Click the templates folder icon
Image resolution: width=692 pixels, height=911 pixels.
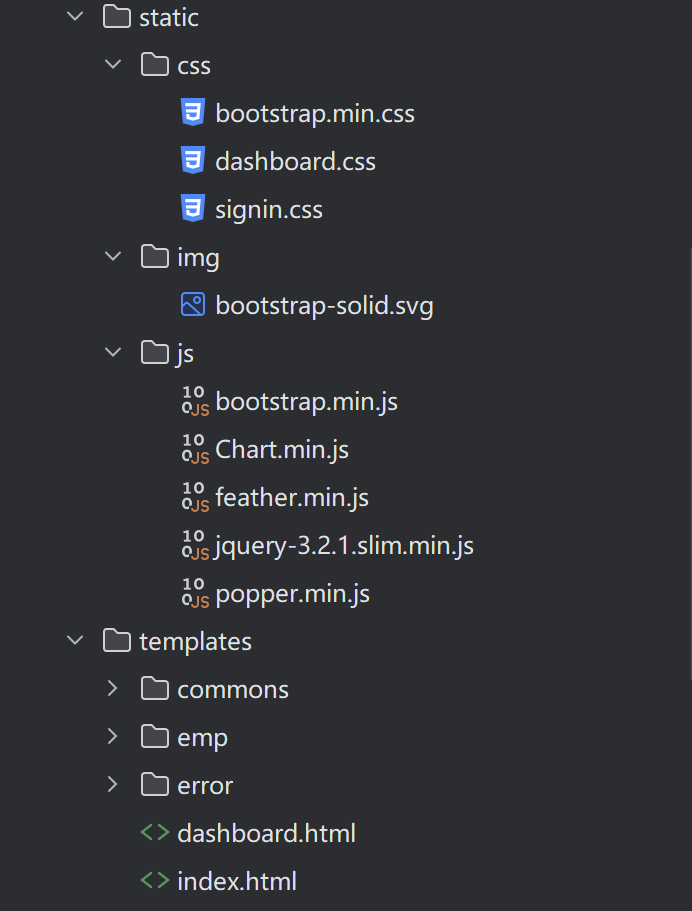coord(117,640)
